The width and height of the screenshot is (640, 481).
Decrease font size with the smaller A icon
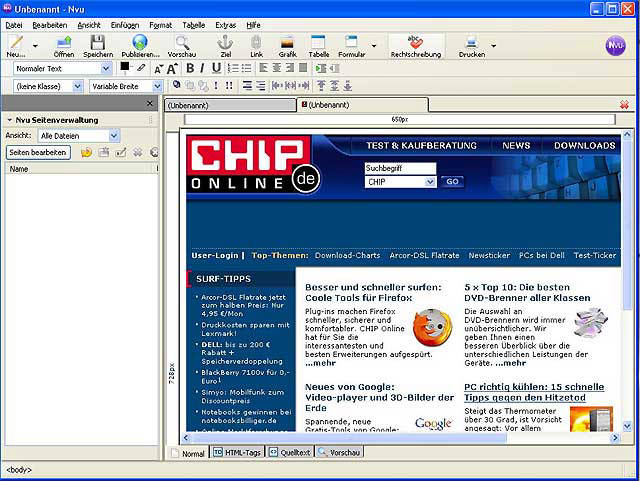point(158,69)
